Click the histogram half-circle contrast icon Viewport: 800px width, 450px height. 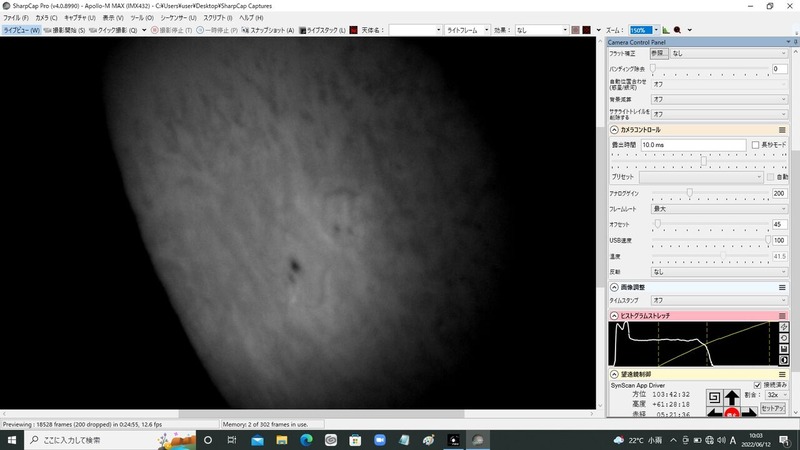coord(784,360)
